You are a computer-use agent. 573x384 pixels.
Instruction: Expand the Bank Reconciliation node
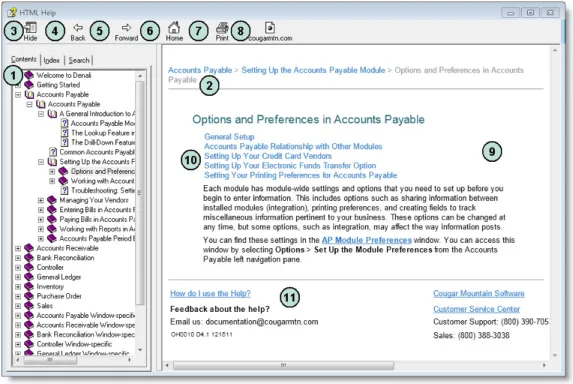[x=18, y=258]
